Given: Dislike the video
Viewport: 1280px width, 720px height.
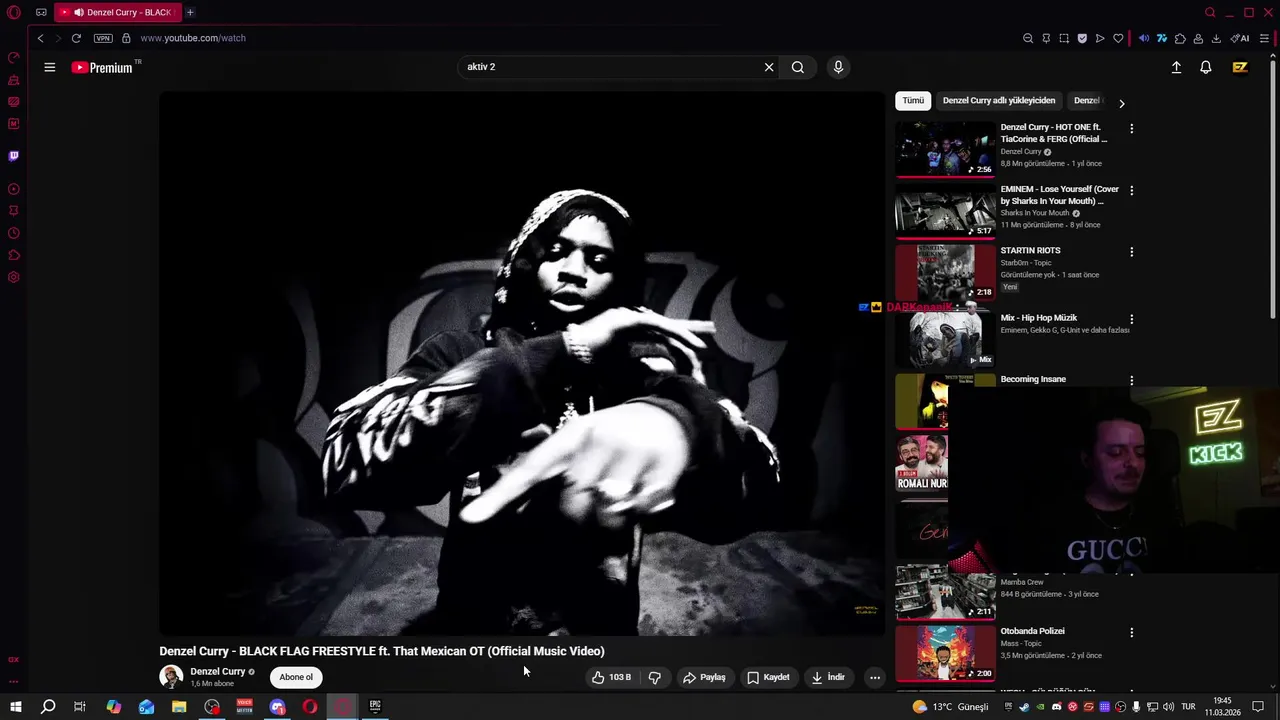Looking at the screenshot, I should [655, 677].
